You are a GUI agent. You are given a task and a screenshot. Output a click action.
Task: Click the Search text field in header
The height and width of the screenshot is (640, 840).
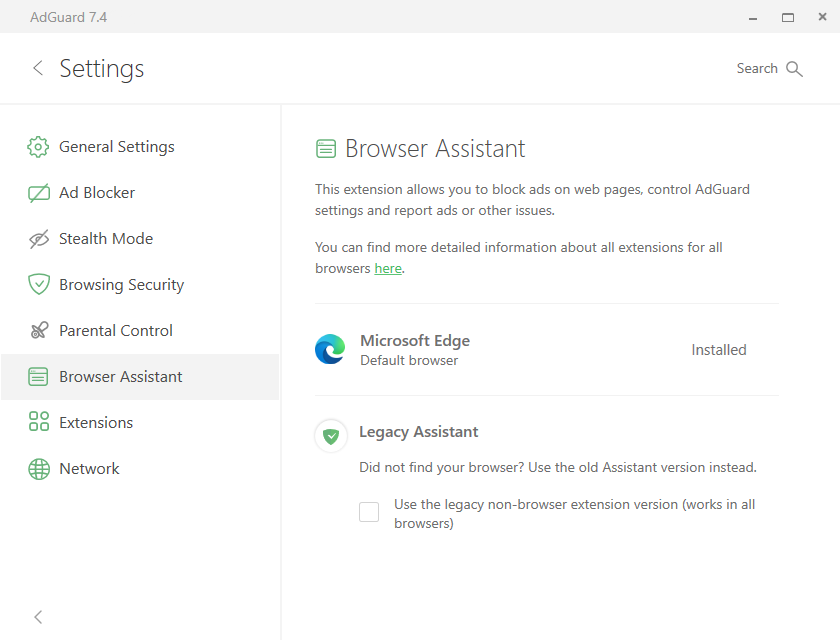(756, 69)
